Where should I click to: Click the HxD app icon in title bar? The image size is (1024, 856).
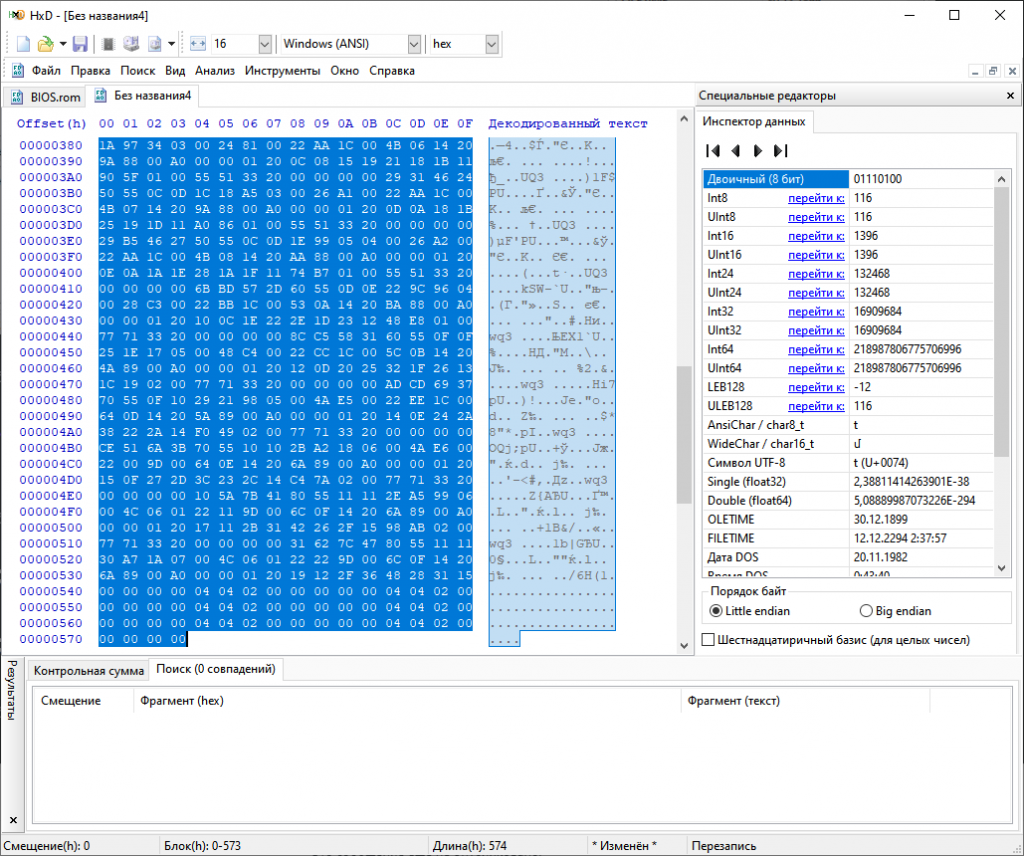(16, 15)
